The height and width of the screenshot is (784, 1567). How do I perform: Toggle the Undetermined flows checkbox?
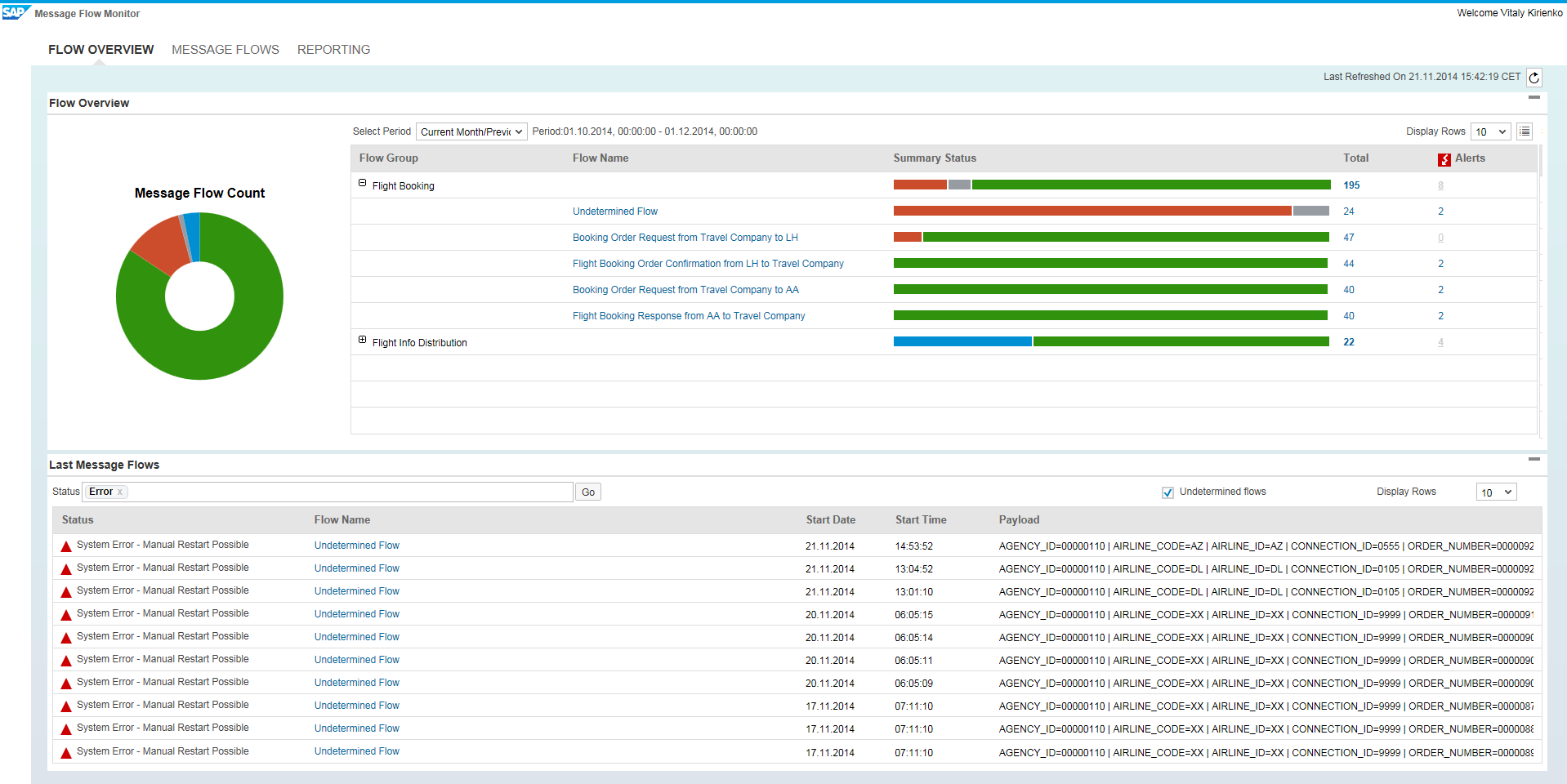point(1167,492)
